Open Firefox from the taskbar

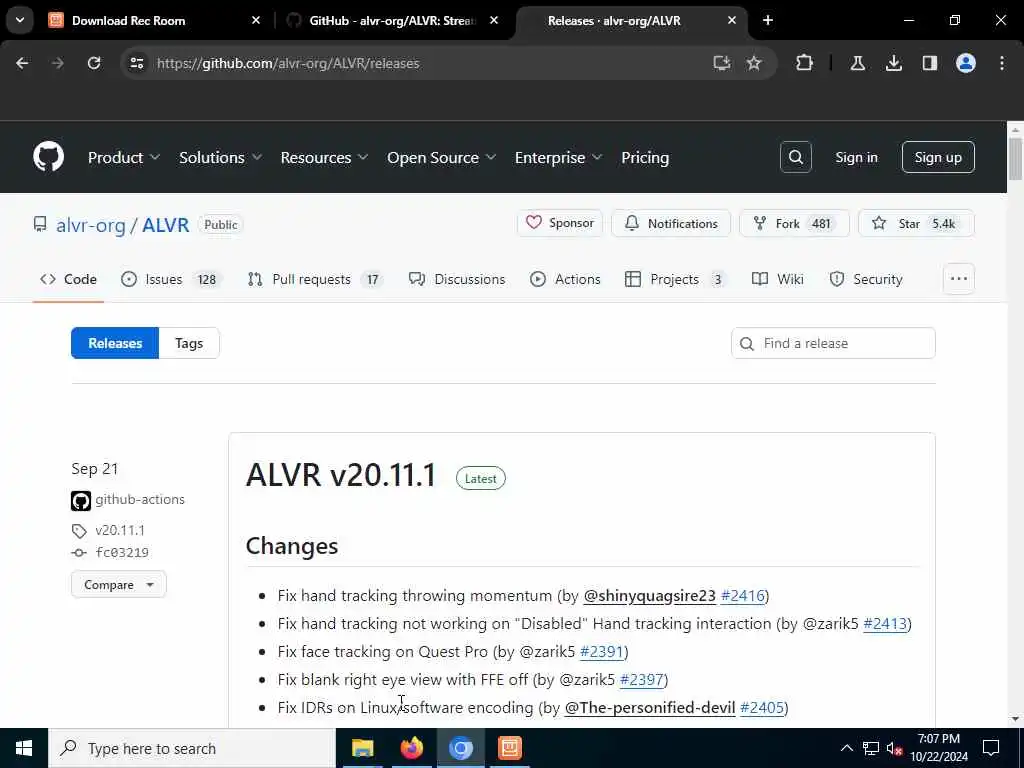[411, 748]
